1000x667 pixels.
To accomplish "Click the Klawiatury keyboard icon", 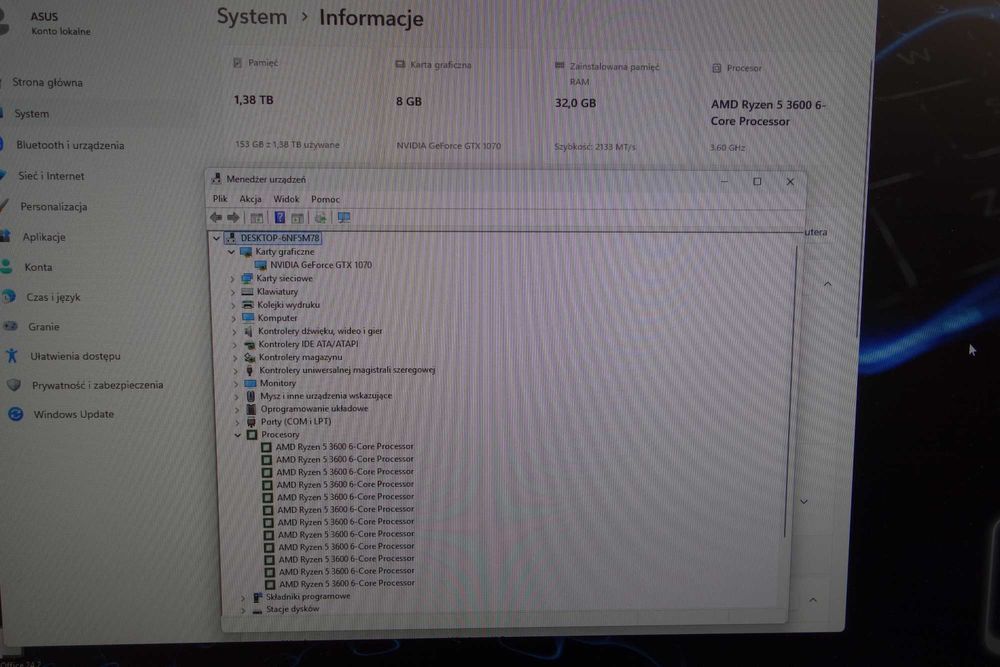I will [x=247, y=291].
